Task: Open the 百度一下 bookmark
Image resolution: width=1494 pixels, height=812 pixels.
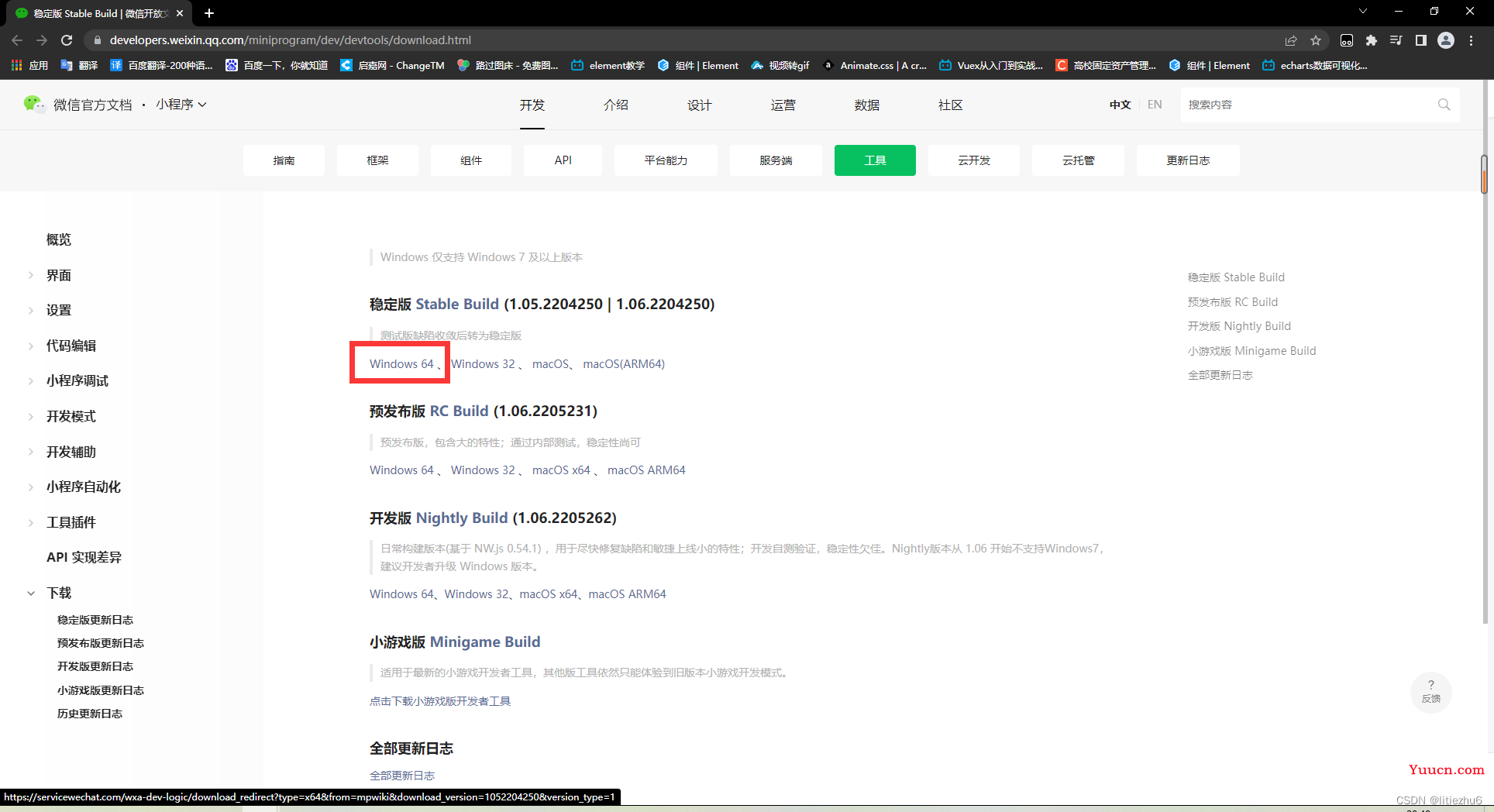Action: (x=277, y=65)
